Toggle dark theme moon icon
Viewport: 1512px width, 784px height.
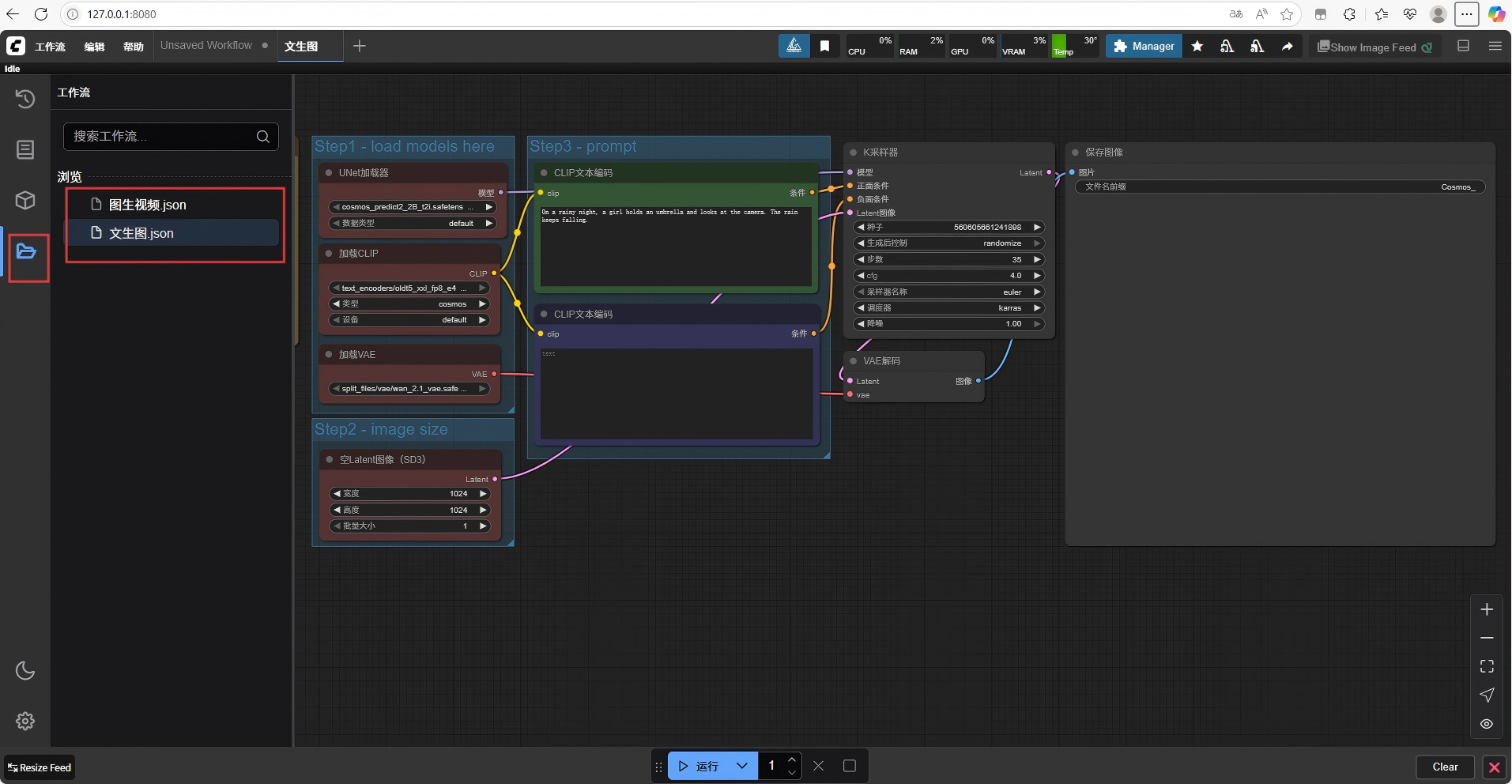tap(25, 670)
